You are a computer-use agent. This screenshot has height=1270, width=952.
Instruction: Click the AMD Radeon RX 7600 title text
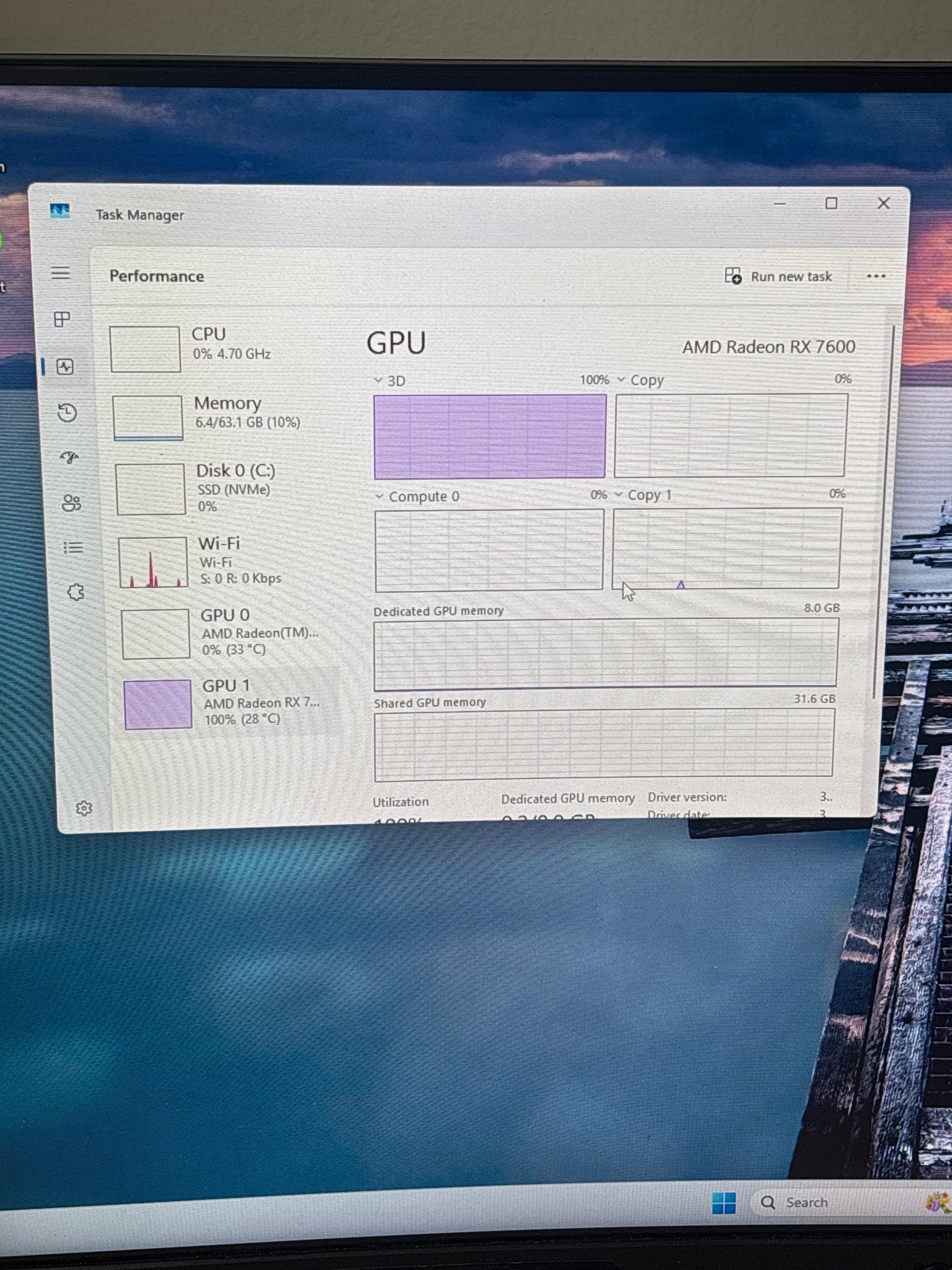769,347
